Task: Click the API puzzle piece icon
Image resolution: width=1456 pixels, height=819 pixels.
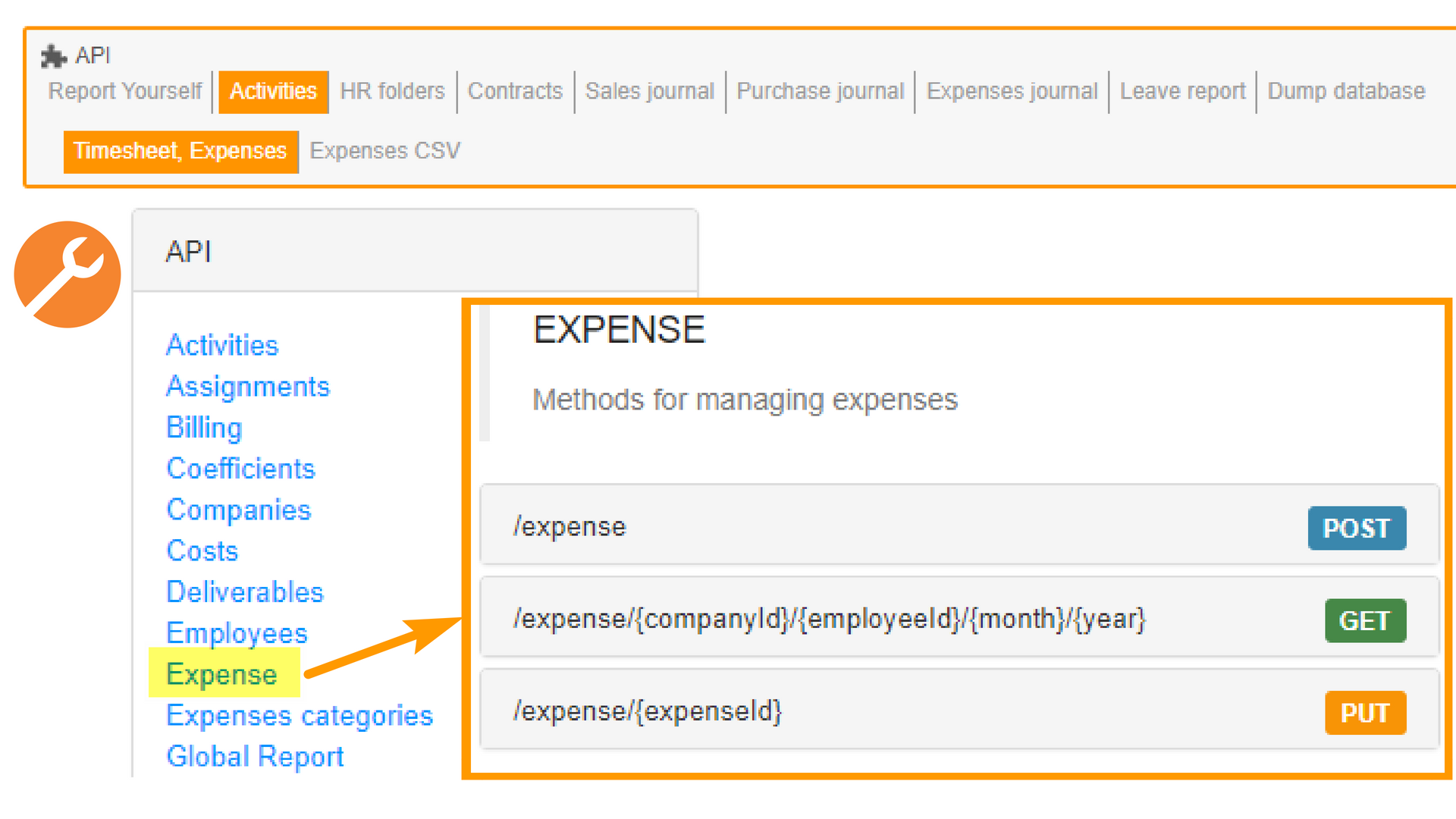Action: 53,56
